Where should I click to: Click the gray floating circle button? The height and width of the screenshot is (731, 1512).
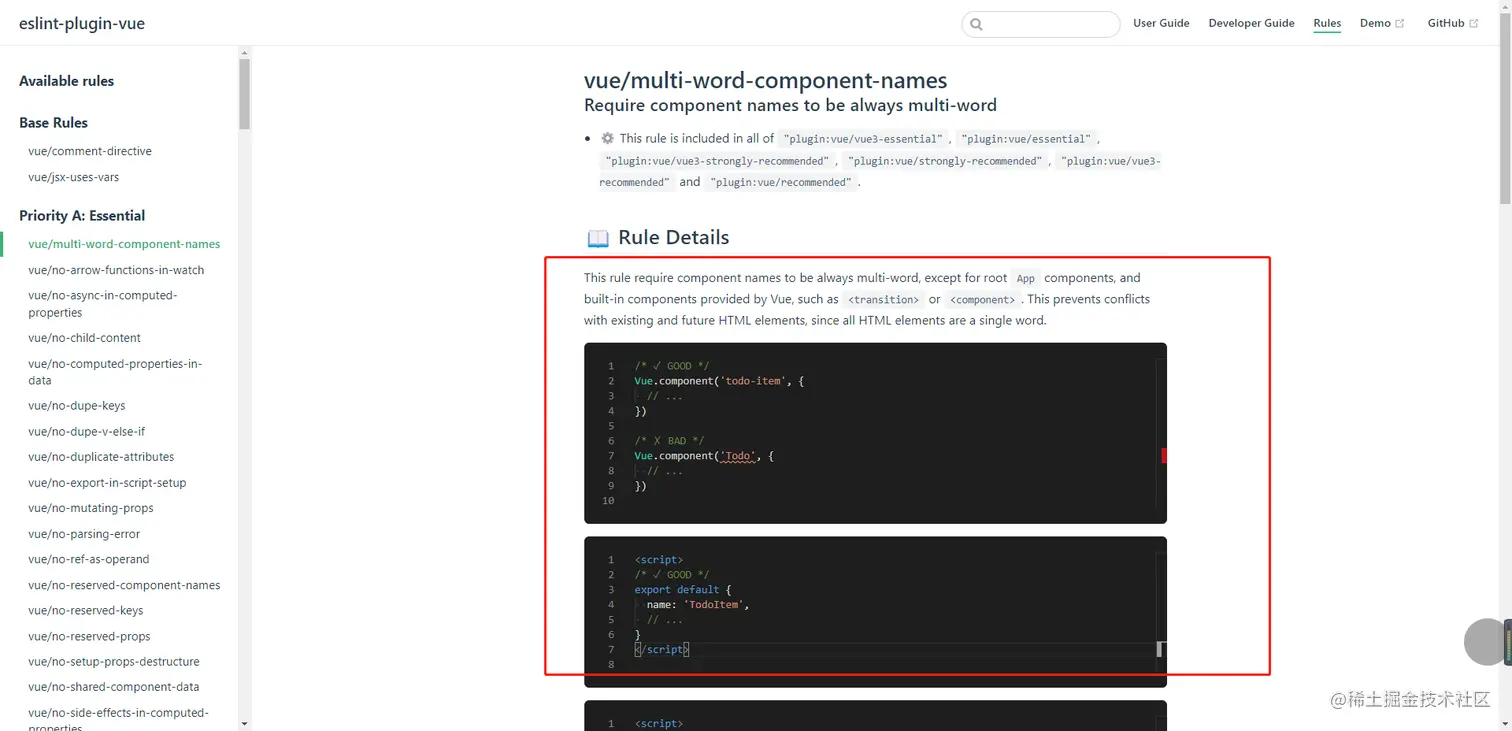pos(1485,641)
